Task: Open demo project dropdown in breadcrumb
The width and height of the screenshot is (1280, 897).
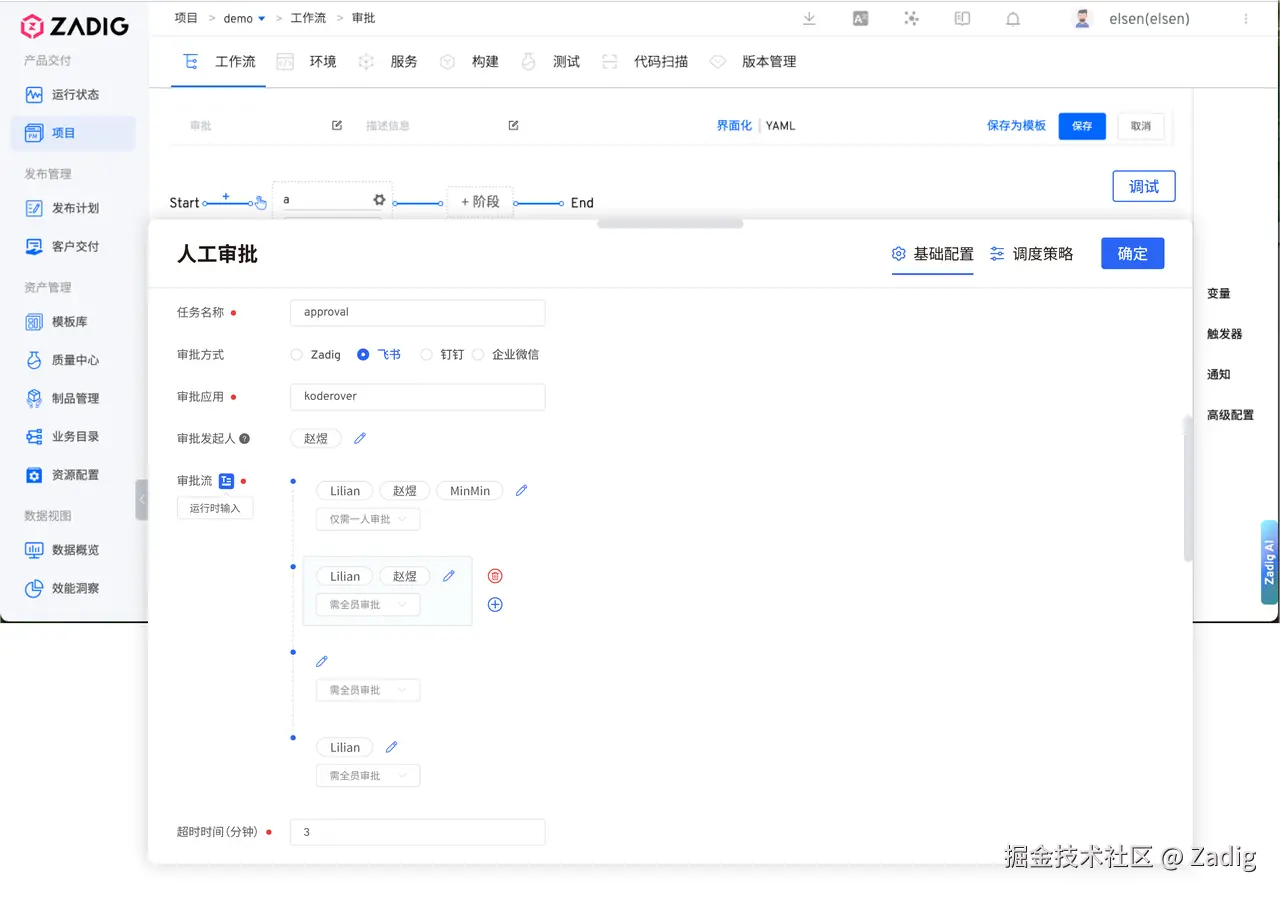Action: coord(245,18)
